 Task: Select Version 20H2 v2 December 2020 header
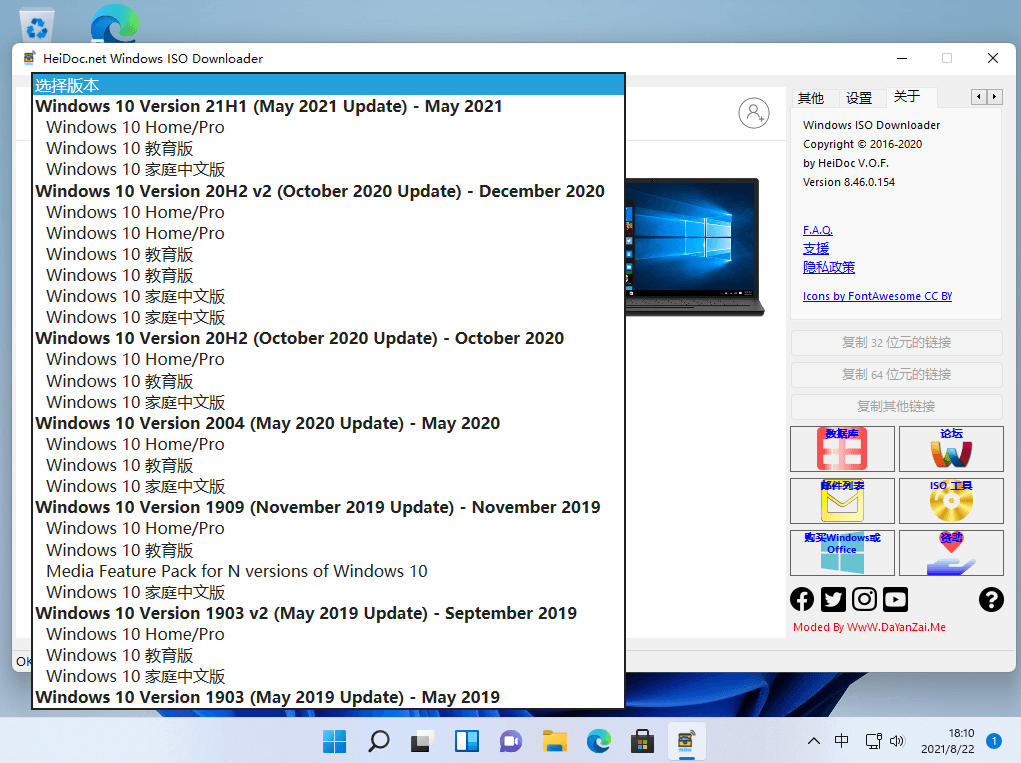click(329, 191)
